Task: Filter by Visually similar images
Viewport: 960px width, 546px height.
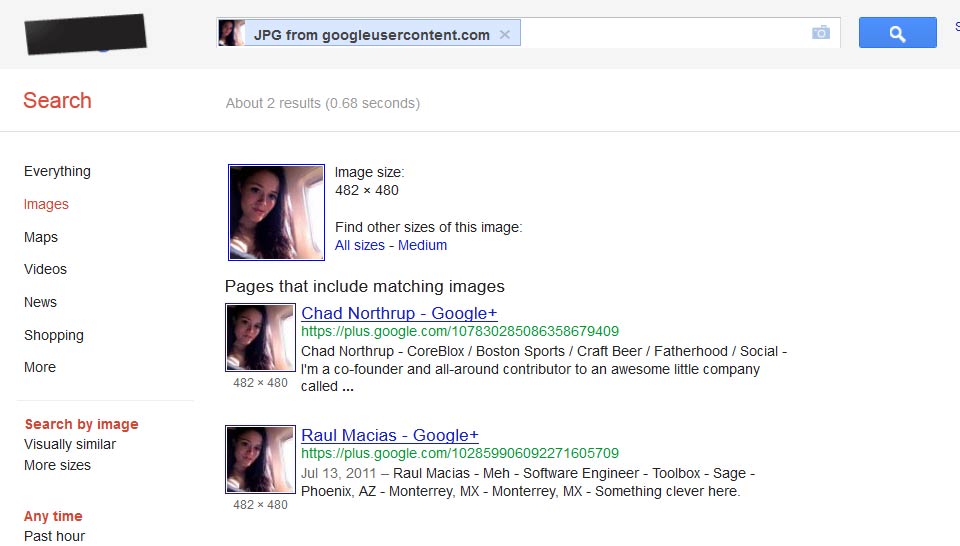Action: [x=70, y=444]
